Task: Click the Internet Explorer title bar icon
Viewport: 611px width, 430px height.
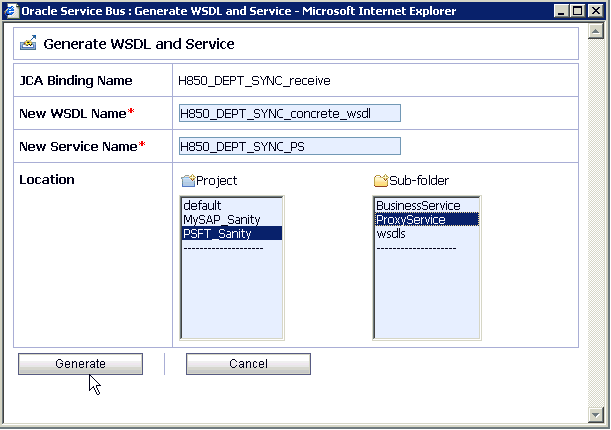Action: point(11,11)
